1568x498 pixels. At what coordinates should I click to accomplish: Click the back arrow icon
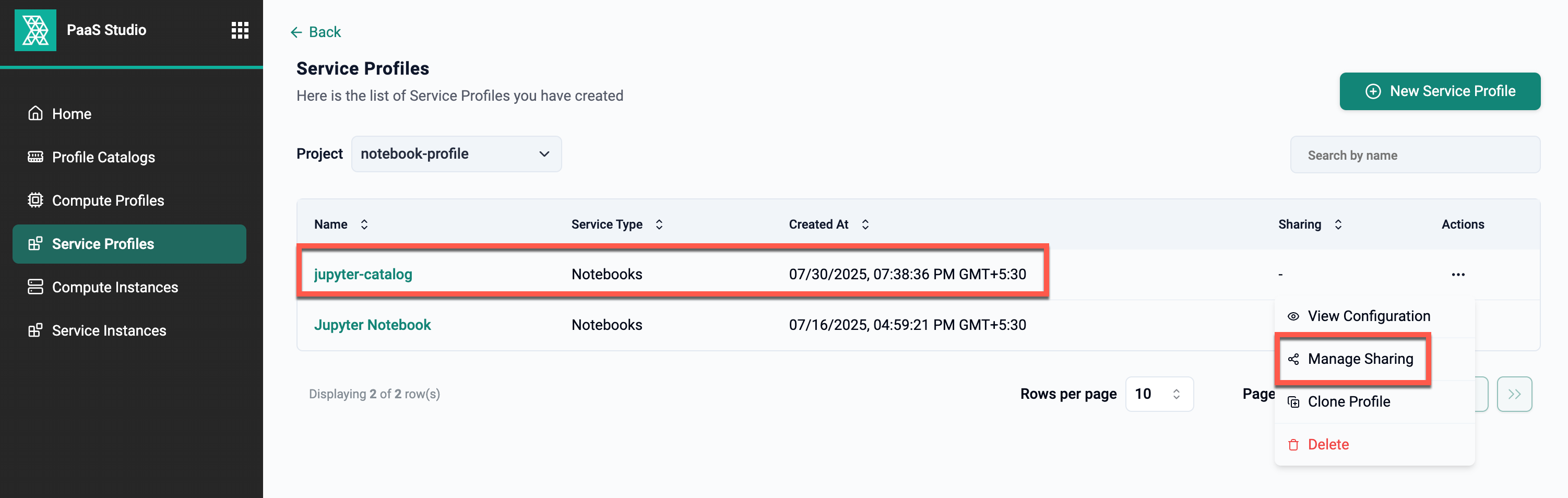(296, 32)
